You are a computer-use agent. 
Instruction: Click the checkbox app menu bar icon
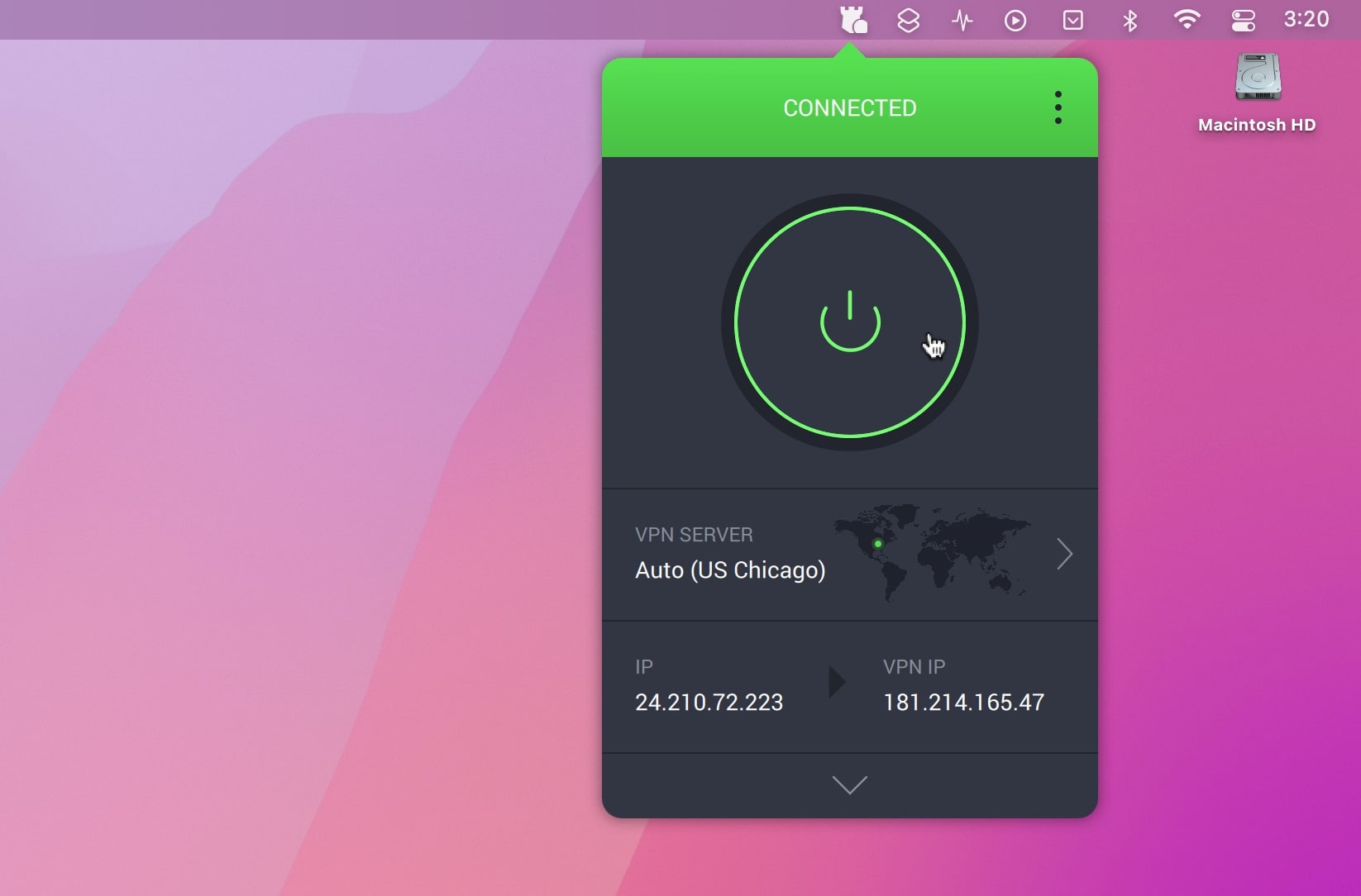coord(1072,20)
